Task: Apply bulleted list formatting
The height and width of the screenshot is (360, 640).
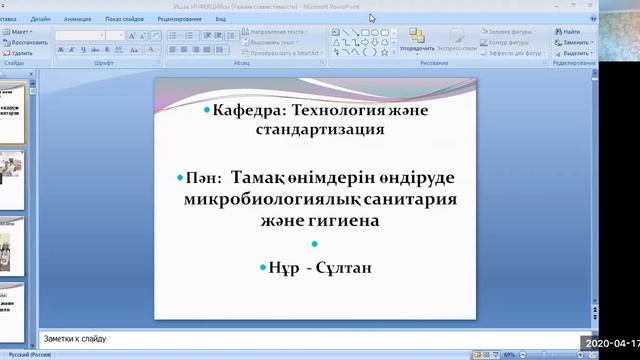Action: pos(173,36)
